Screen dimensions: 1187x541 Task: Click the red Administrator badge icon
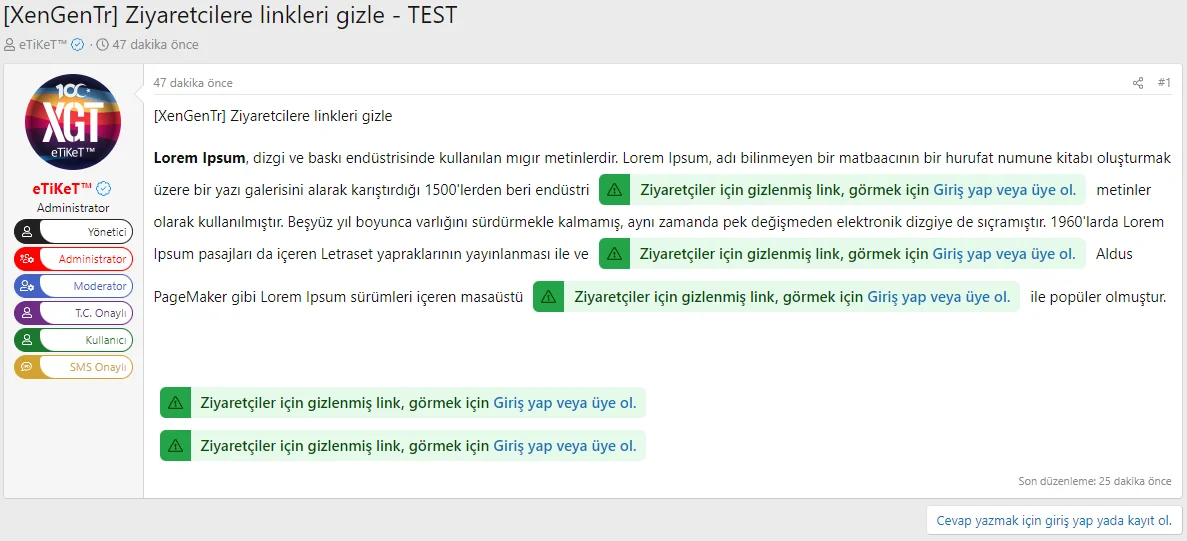click(x=27, y=259)
